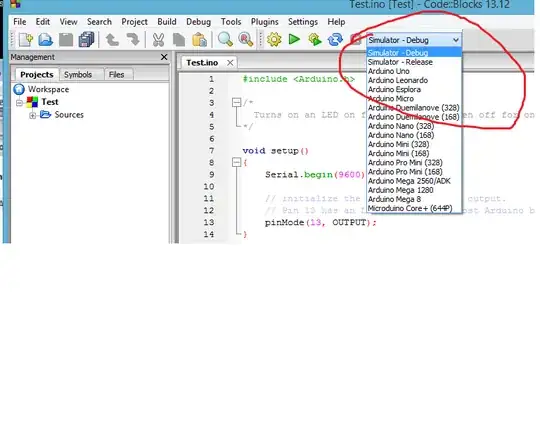
Task: Click the Save all files icon
Action: pos(86,40)
